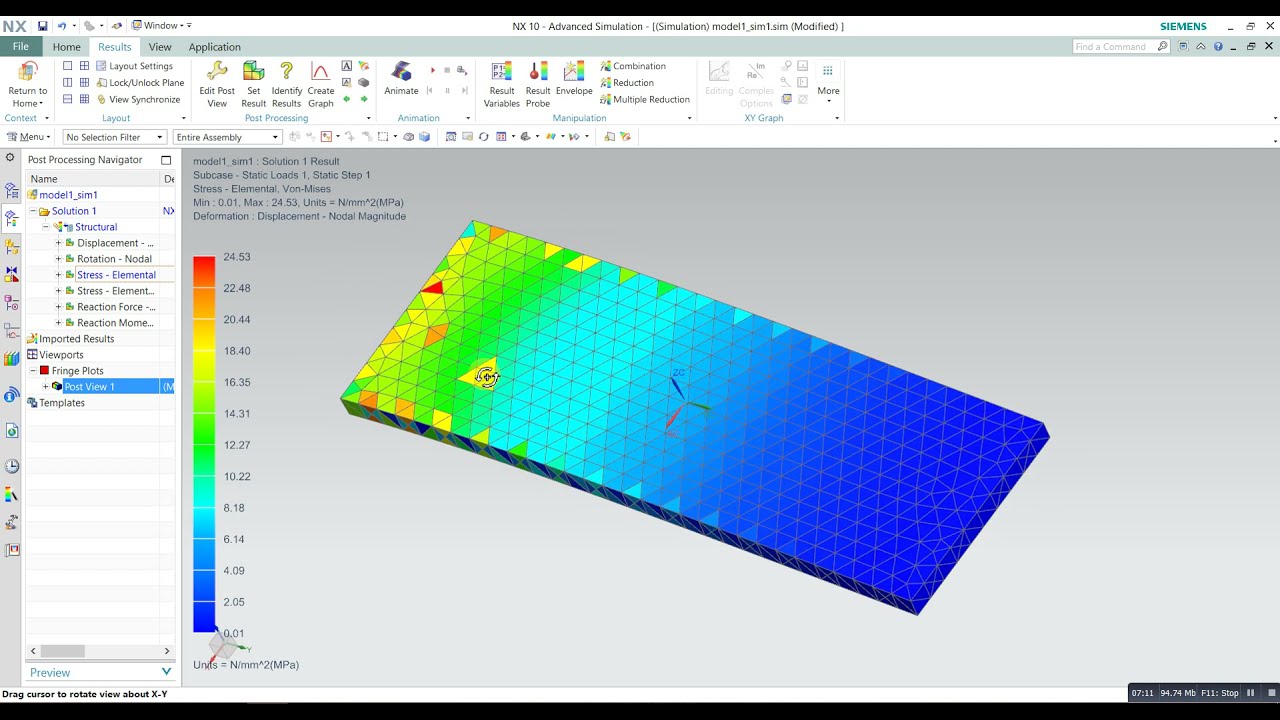Viewport: 1280px width, 720px height.
Task: Click the save icon in title bar
Action: click(42, 26)
